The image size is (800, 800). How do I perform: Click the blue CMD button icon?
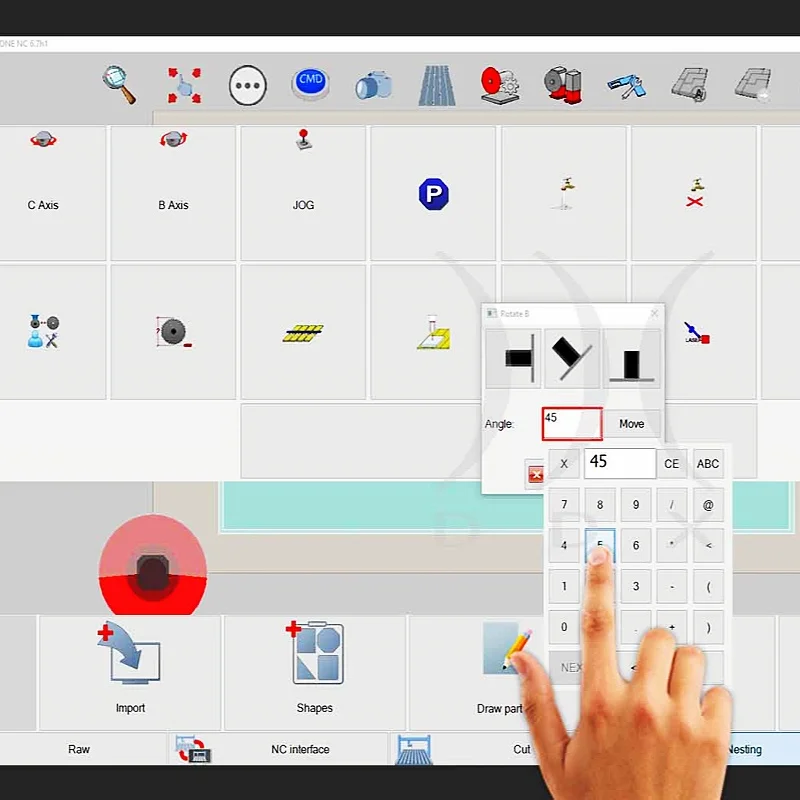(x=311, y=84)
